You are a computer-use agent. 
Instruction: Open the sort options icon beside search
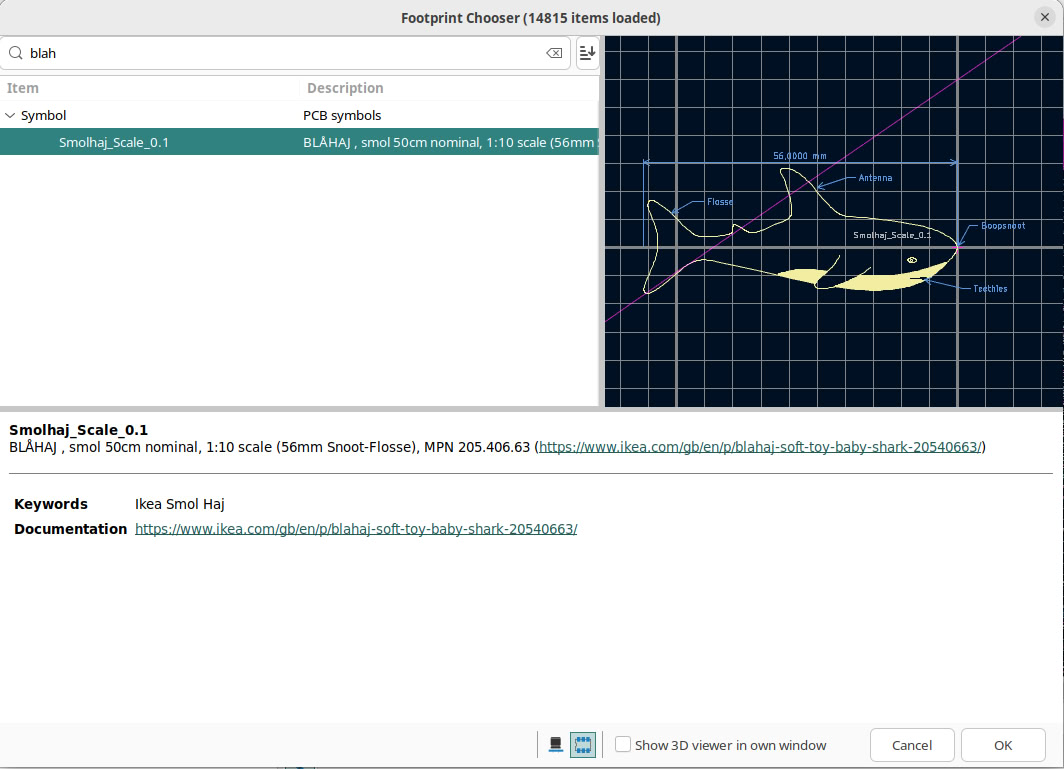[x=587, y=53]
